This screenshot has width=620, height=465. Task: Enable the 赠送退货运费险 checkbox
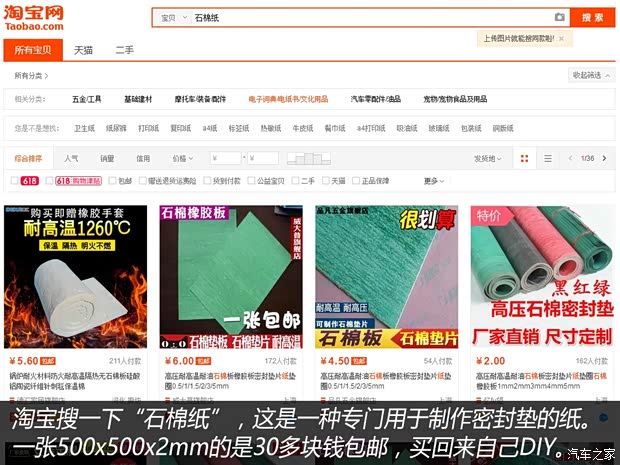[143, 181]
